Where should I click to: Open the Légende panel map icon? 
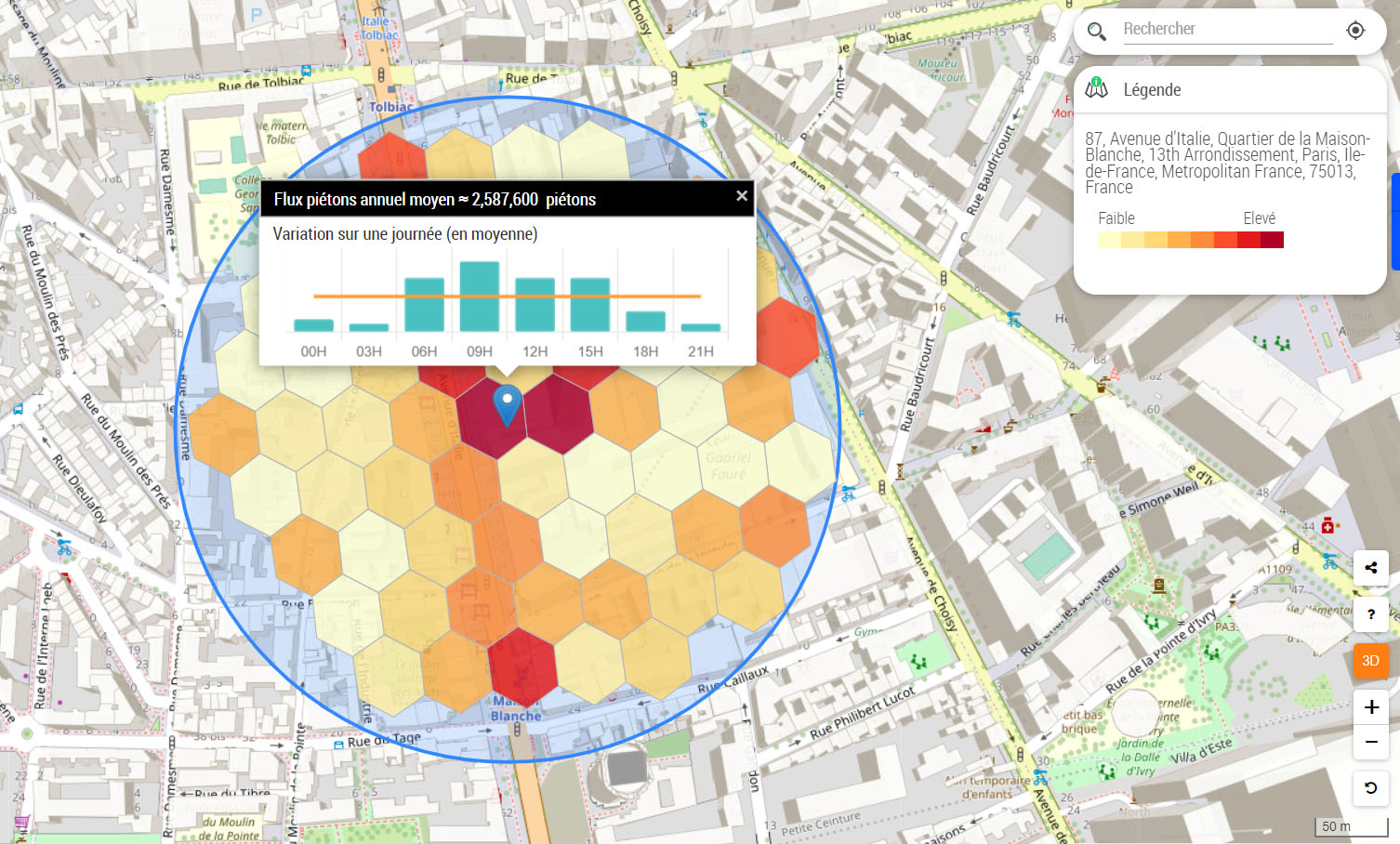(x=1097, y=89)
